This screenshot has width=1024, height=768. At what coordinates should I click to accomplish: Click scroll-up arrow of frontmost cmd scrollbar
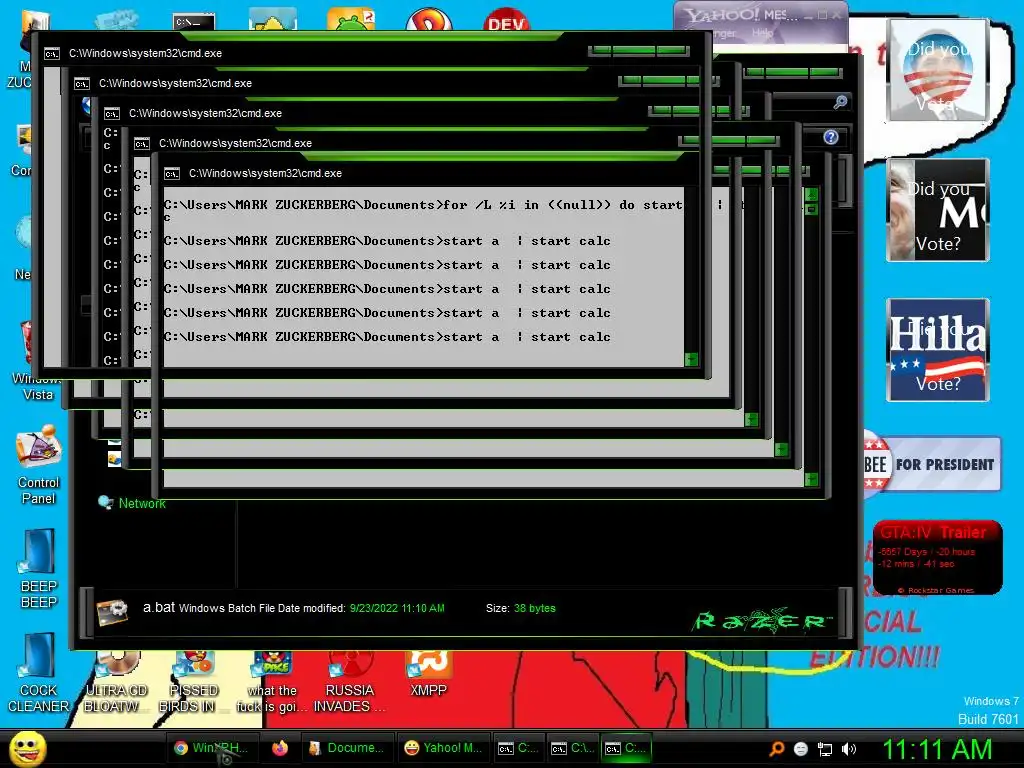tap(811, 195)
